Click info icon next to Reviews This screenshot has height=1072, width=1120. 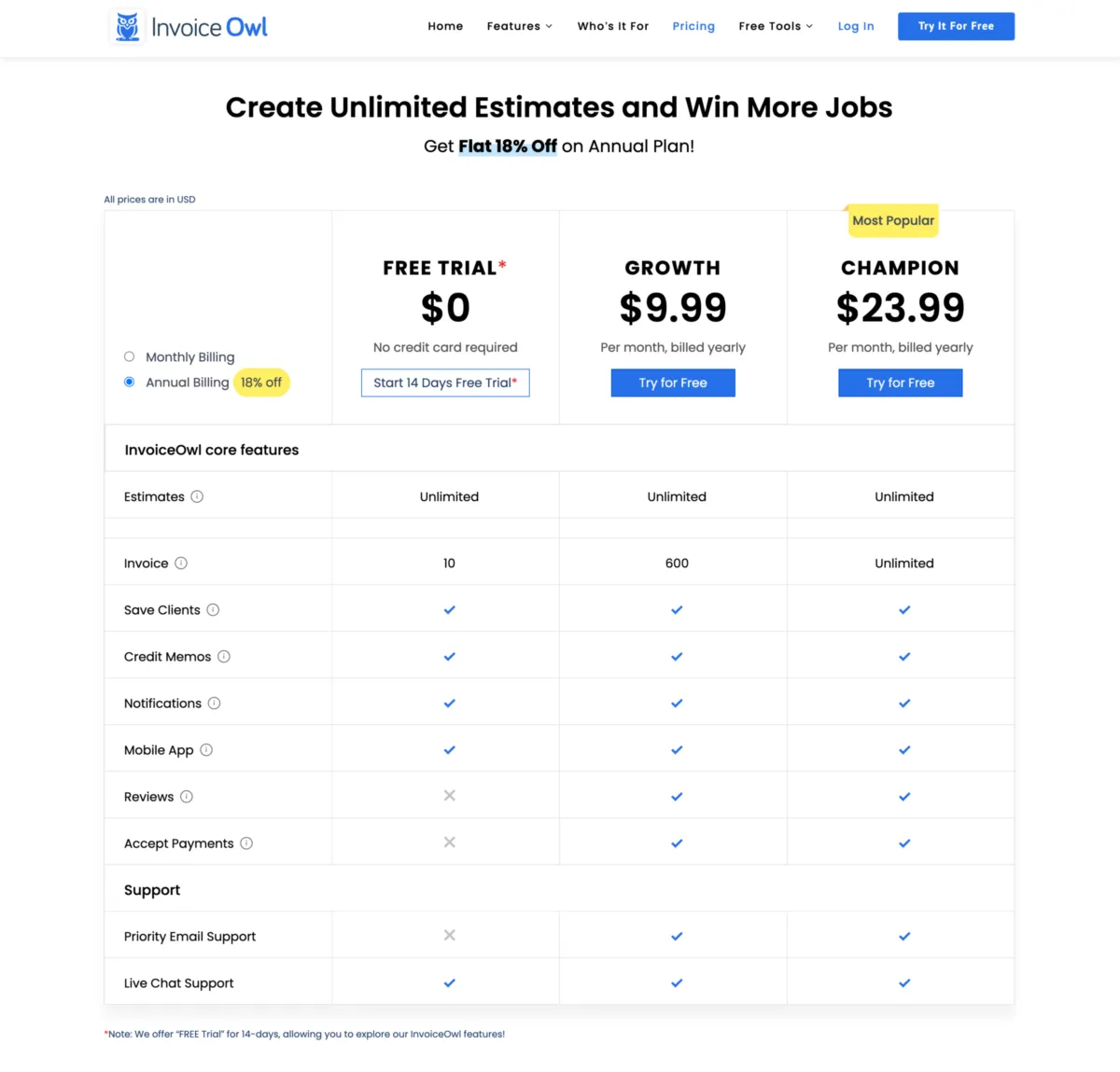coord(187,796)
